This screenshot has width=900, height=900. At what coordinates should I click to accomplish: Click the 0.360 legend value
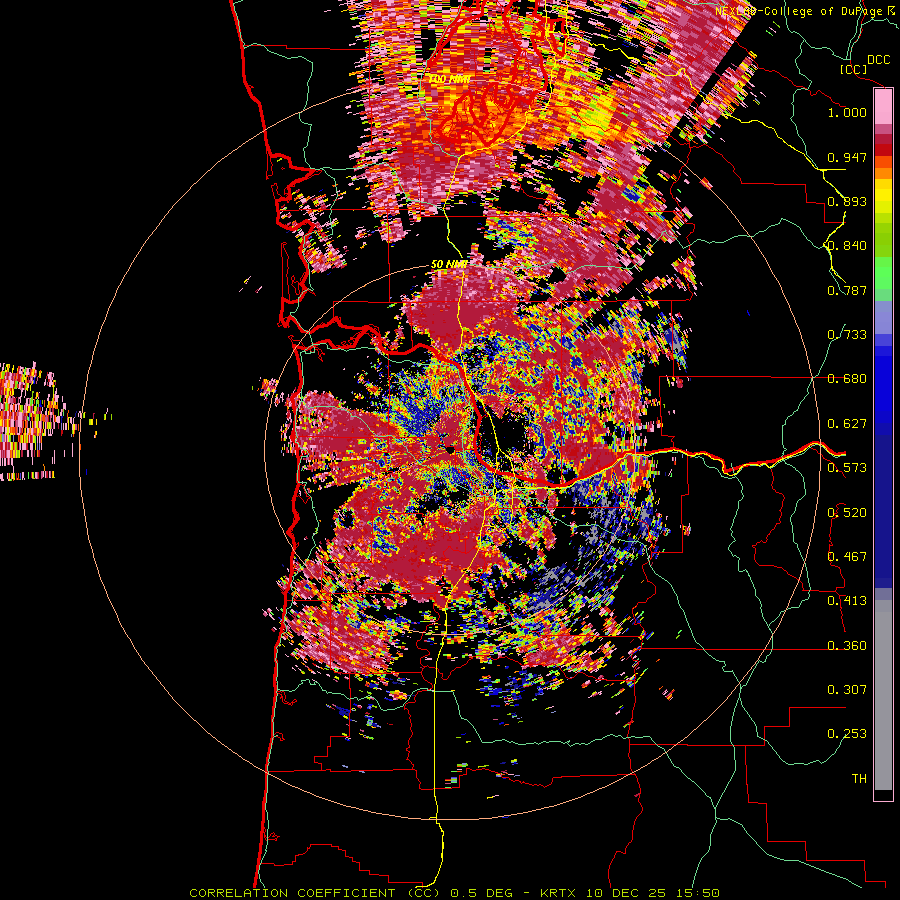click(x=847, y=646)
